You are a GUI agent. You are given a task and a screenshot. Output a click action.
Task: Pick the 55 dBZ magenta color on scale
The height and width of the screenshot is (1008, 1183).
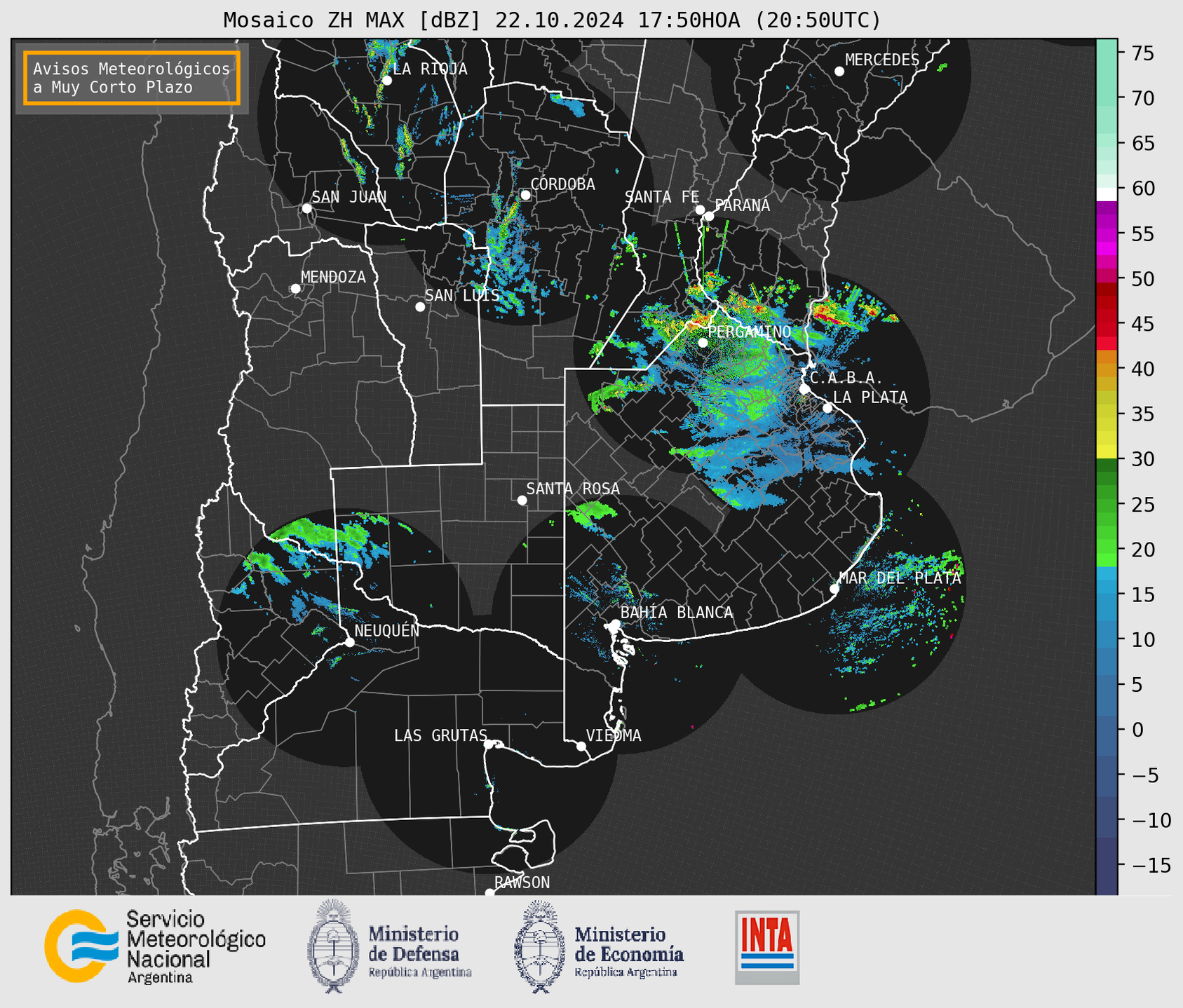(x=1107, y=234)
